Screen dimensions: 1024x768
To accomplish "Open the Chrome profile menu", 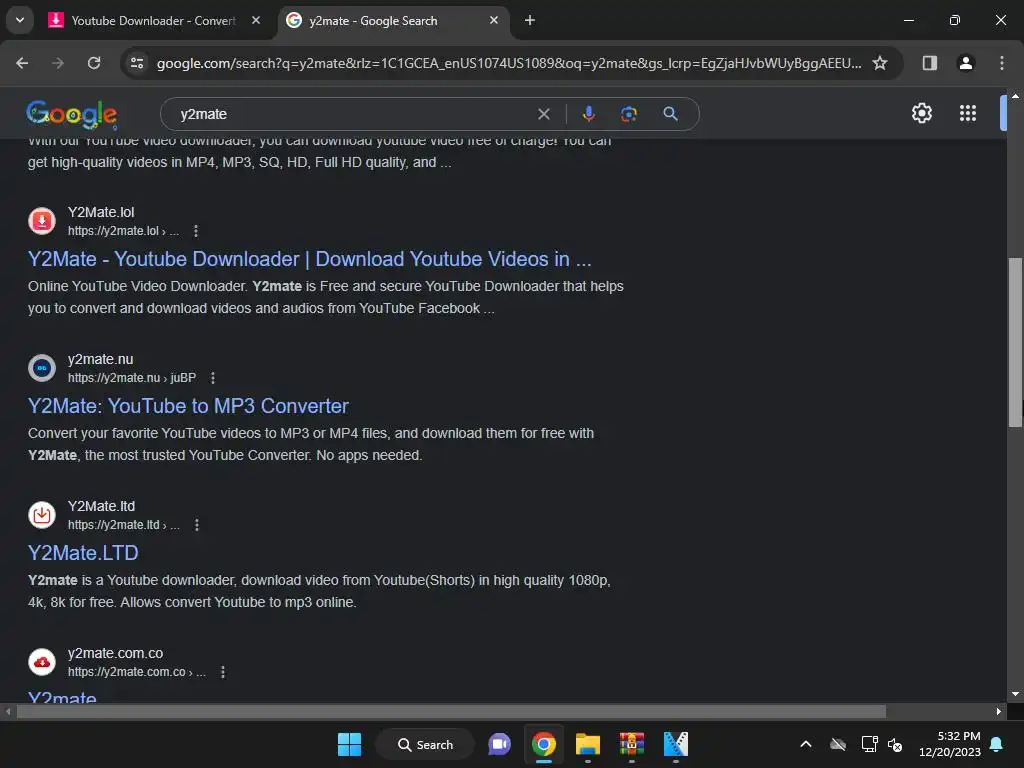I will click(x=965, y=63).
